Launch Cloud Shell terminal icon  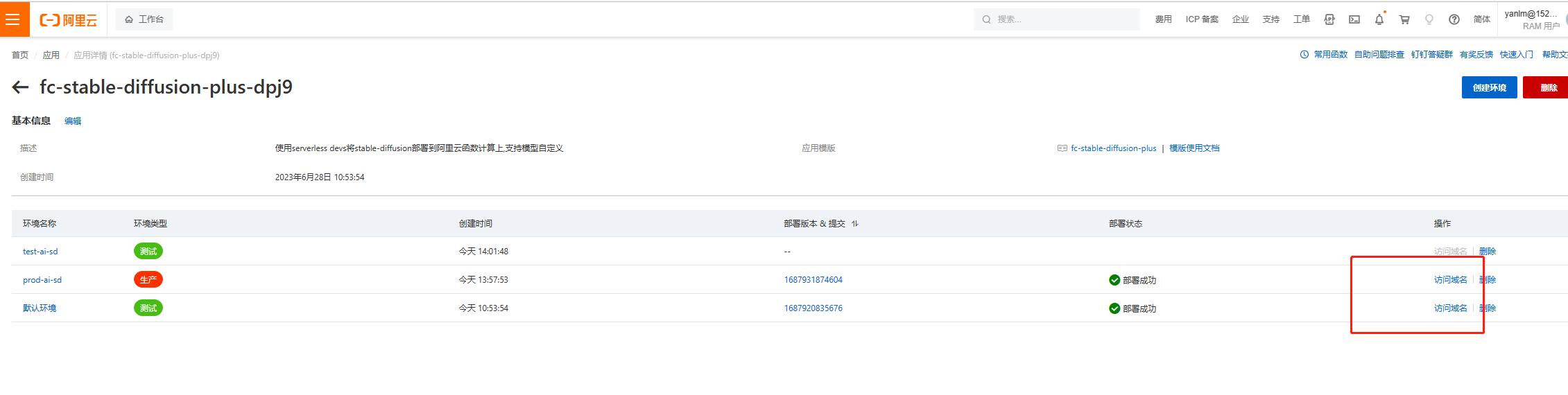pyautogui.click(x=1354, y=19)
